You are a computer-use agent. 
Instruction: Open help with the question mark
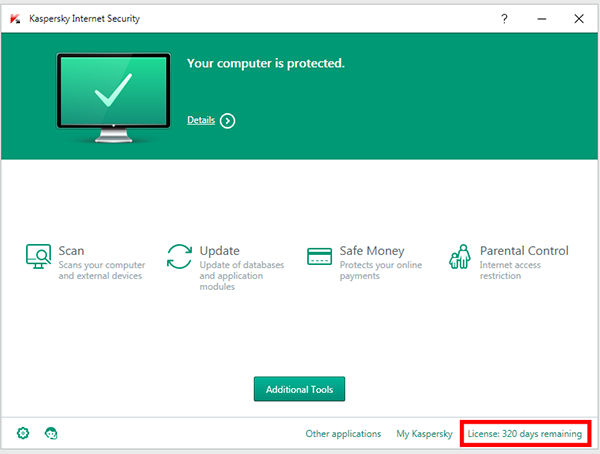point(504,18)
